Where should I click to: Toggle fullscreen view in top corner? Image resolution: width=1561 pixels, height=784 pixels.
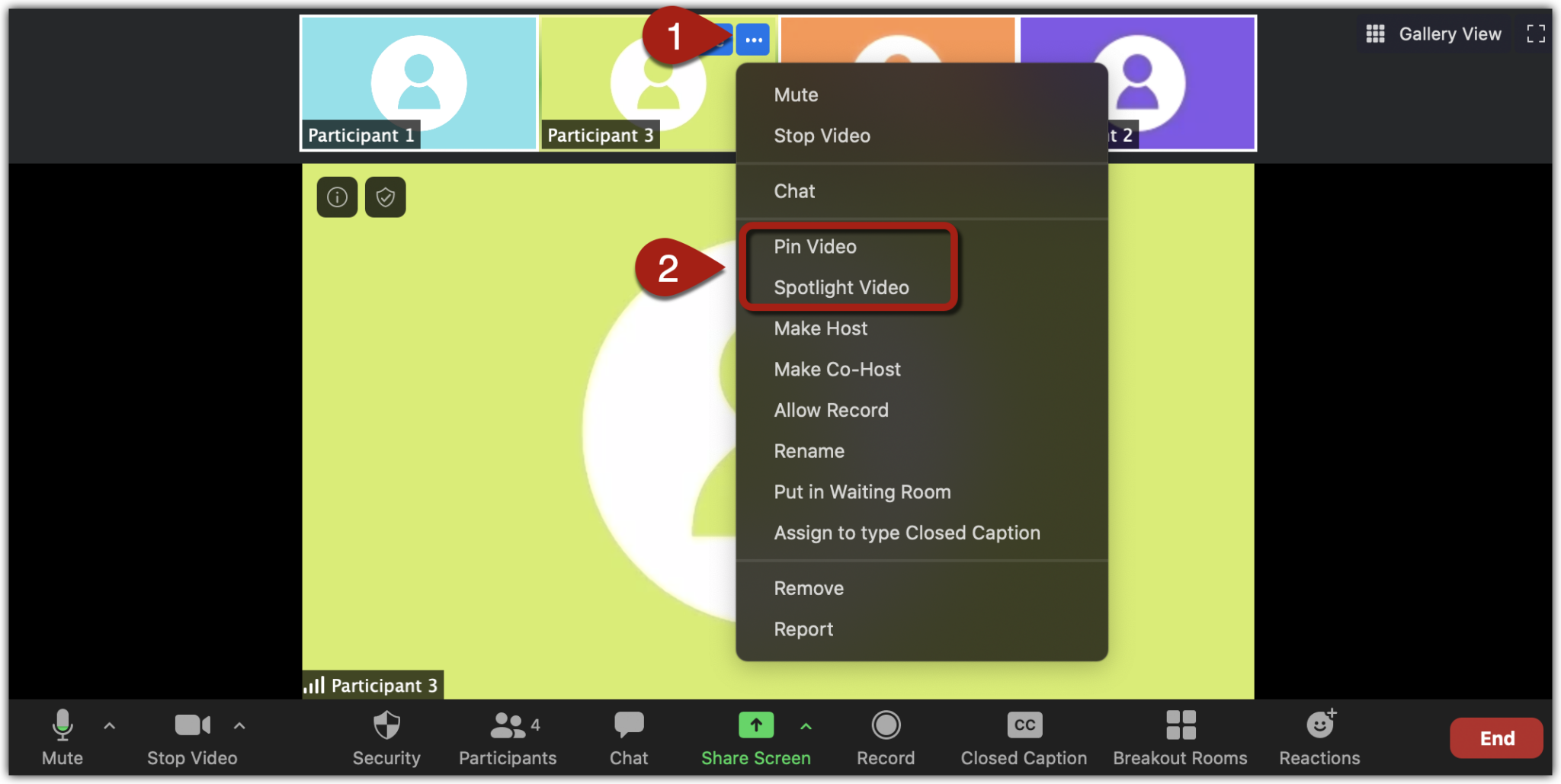click(1536, 34)
